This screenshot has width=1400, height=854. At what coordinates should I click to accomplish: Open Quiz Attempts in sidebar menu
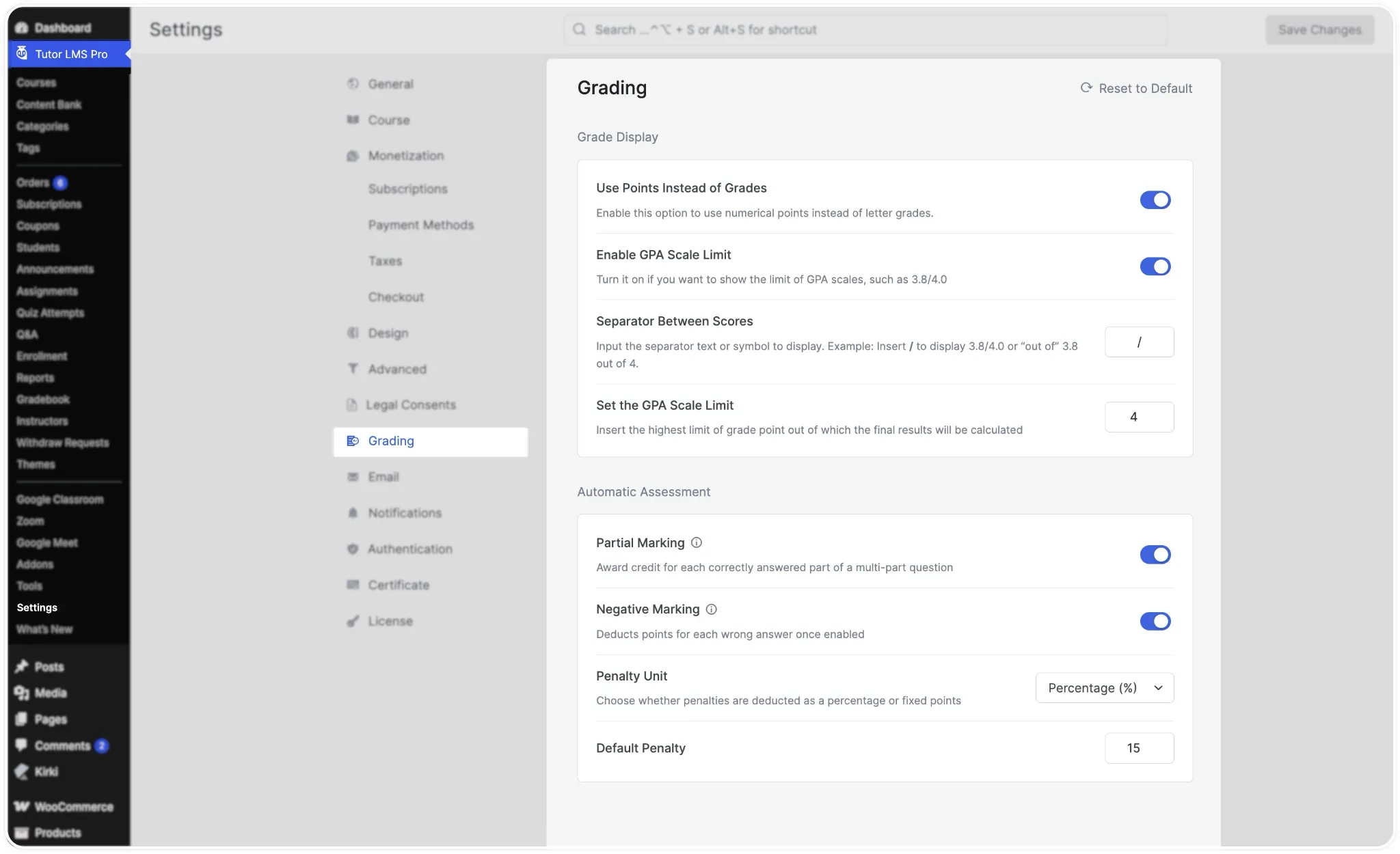[50, 313]
